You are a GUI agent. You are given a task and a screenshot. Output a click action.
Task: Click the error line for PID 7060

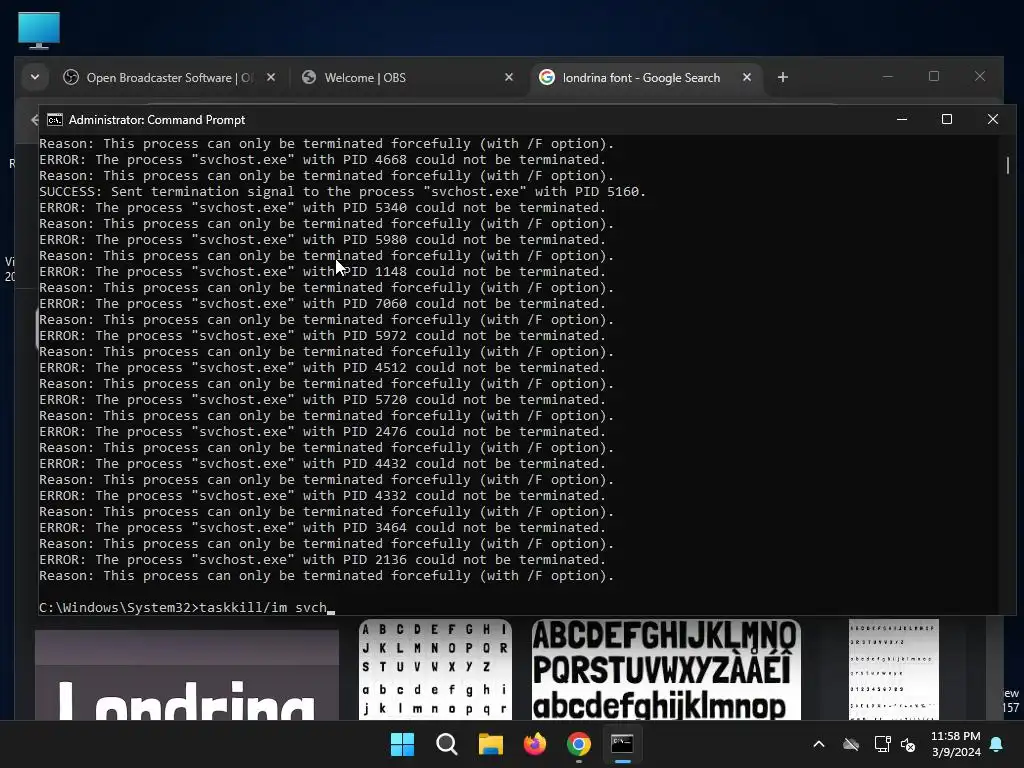coord(322,304)
